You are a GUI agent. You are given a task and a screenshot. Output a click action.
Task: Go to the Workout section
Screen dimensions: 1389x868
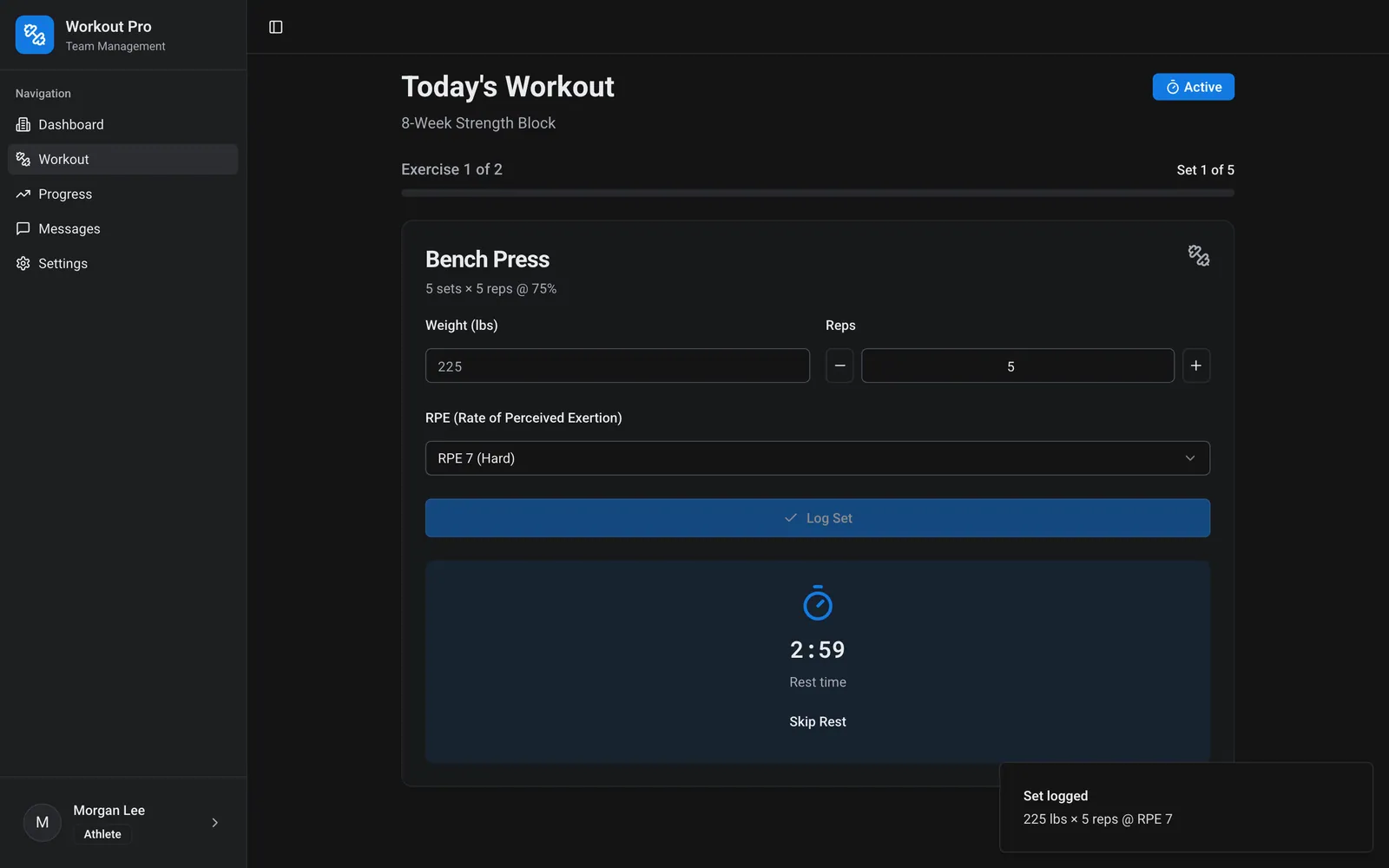point(122,160)
